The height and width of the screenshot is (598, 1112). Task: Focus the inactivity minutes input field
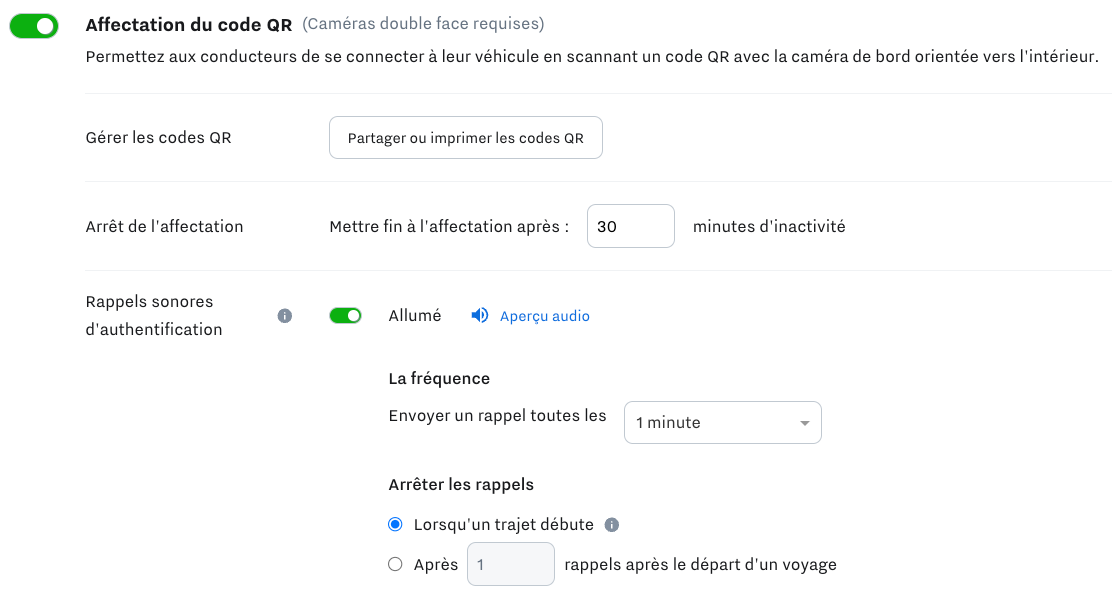click(630, 227)
